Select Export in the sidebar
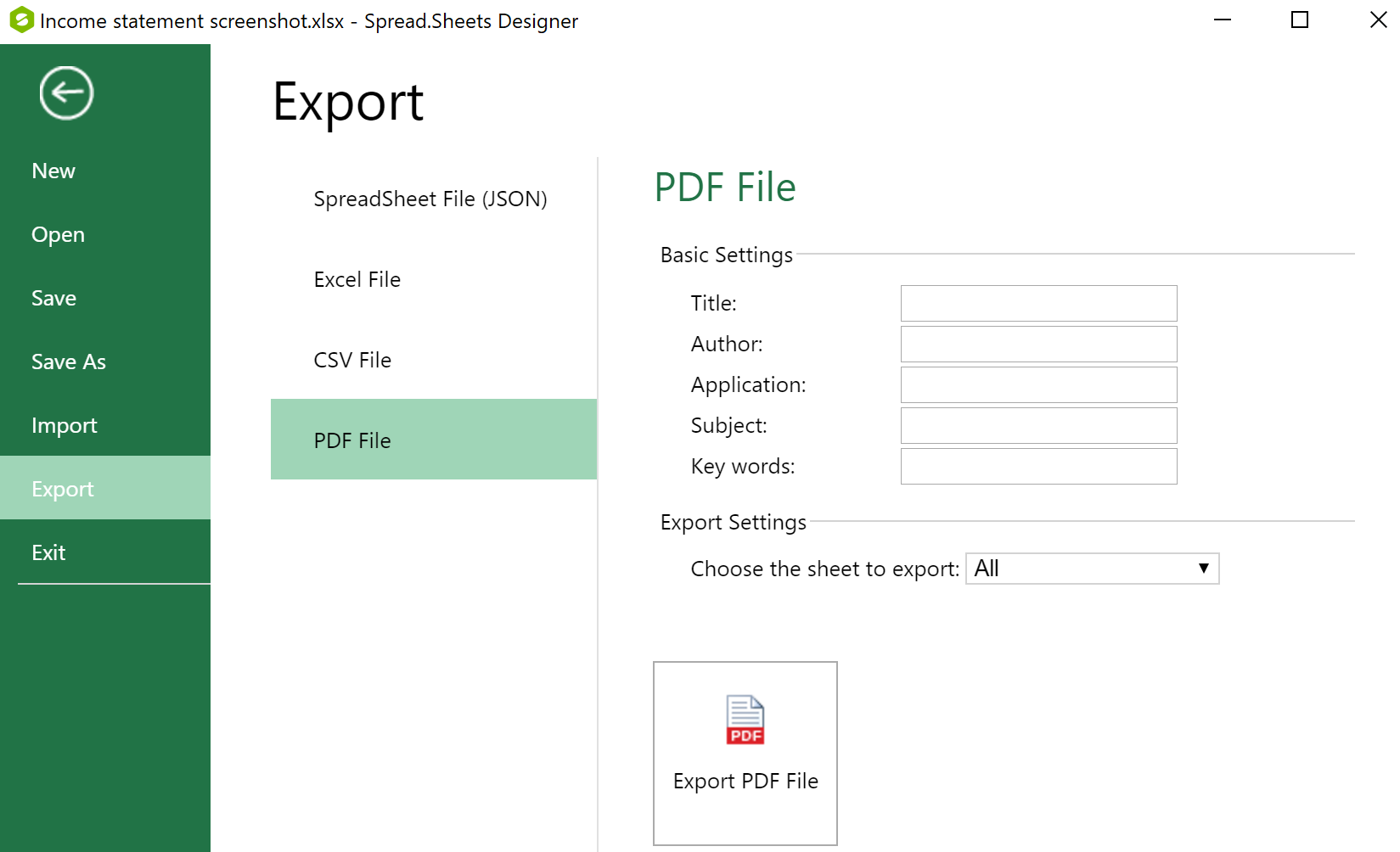The height and width of the screenshot is (852, 1400). 63,489
